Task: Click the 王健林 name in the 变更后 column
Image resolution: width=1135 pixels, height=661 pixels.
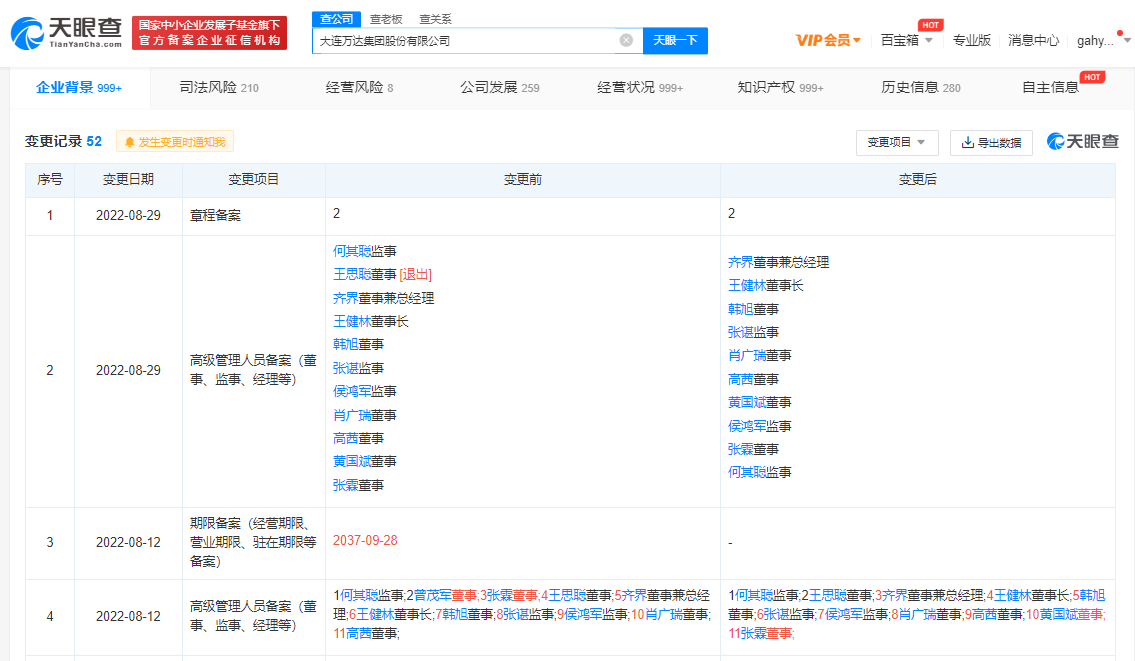Action: [x=746, y=285]
